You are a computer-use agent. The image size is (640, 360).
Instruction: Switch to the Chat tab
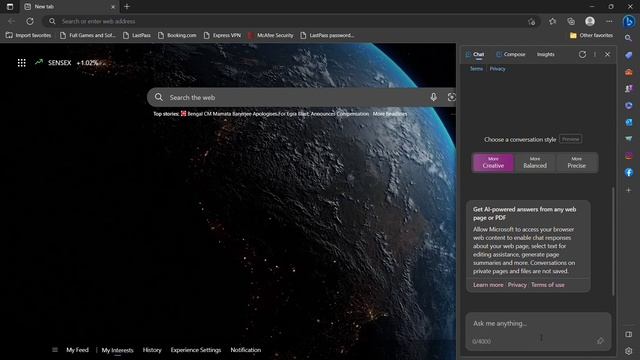click(x=475, y=54)
